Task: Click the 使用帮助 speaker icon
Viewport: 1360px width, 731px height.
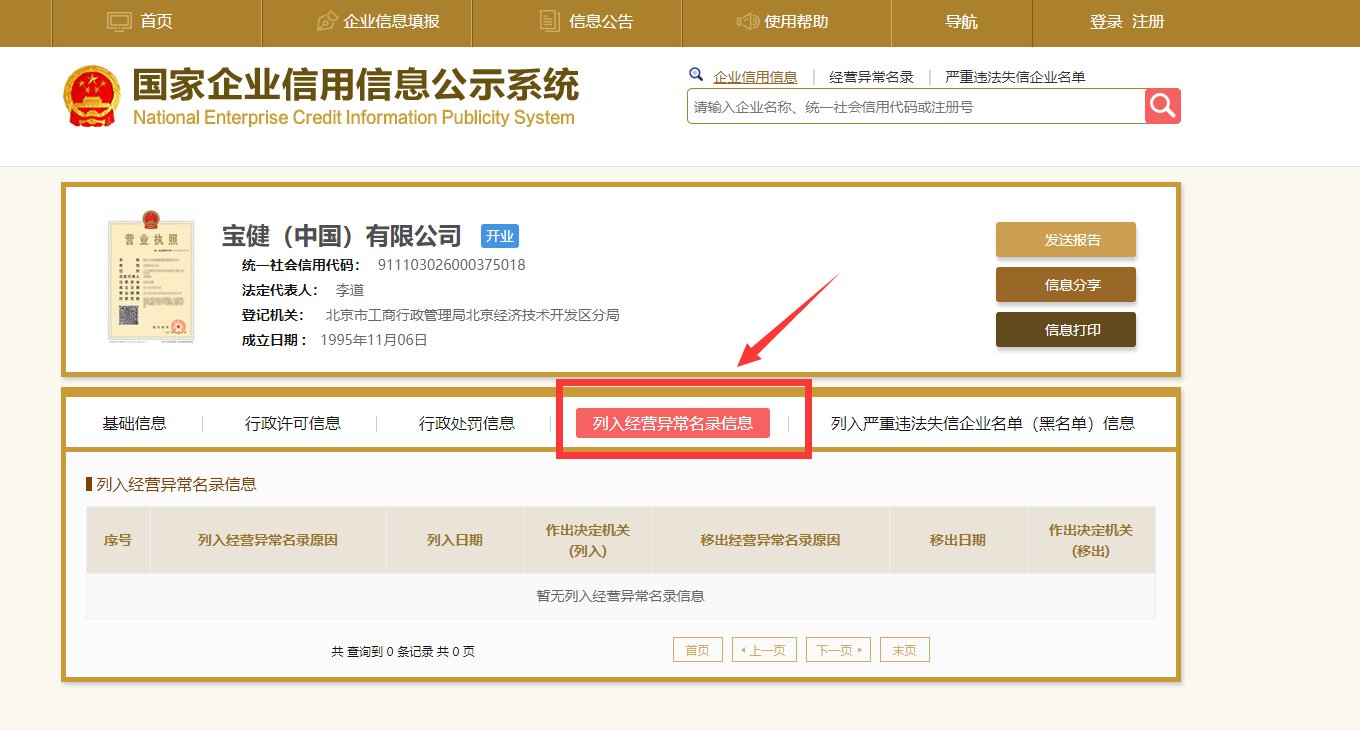Action: pyautogui.click(x=747, y=21)
